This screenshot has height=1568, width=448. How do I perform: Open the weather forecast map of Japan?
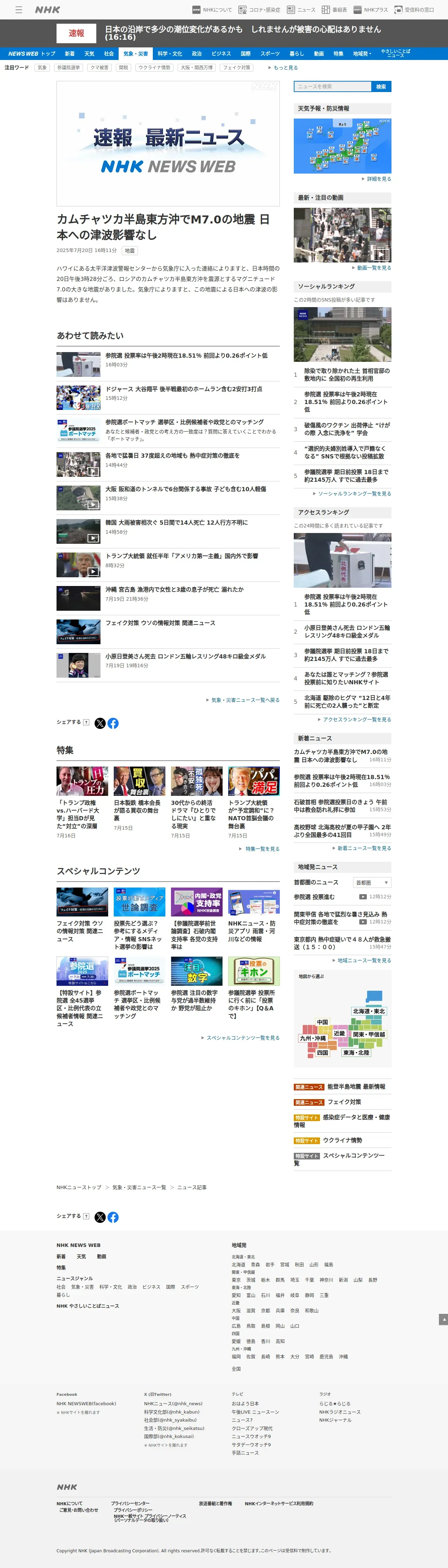click(343, 146)
